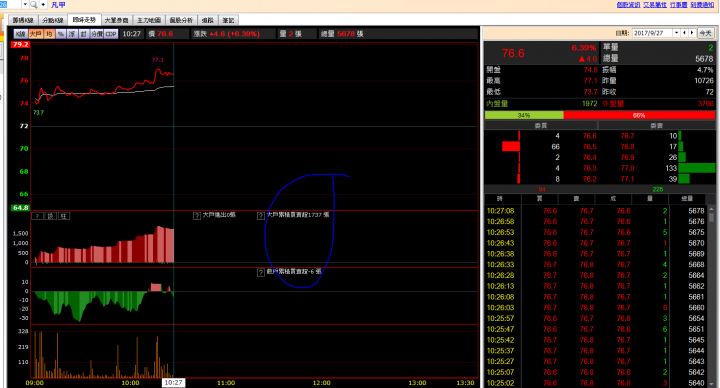Open the rightmost blue link at top right
Viewport: 720px width, 388px height.
click(x=702, y=5)
